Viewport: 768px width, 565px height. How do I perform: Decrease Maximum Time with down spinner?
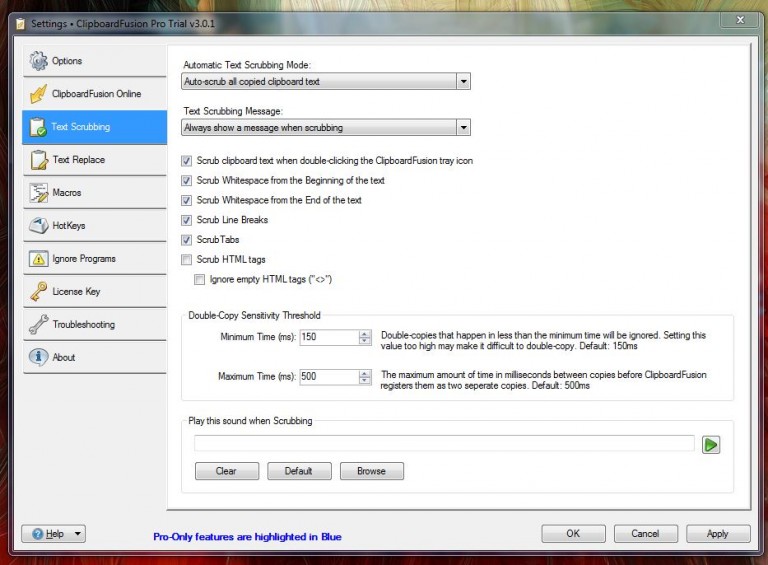(364, 380)
